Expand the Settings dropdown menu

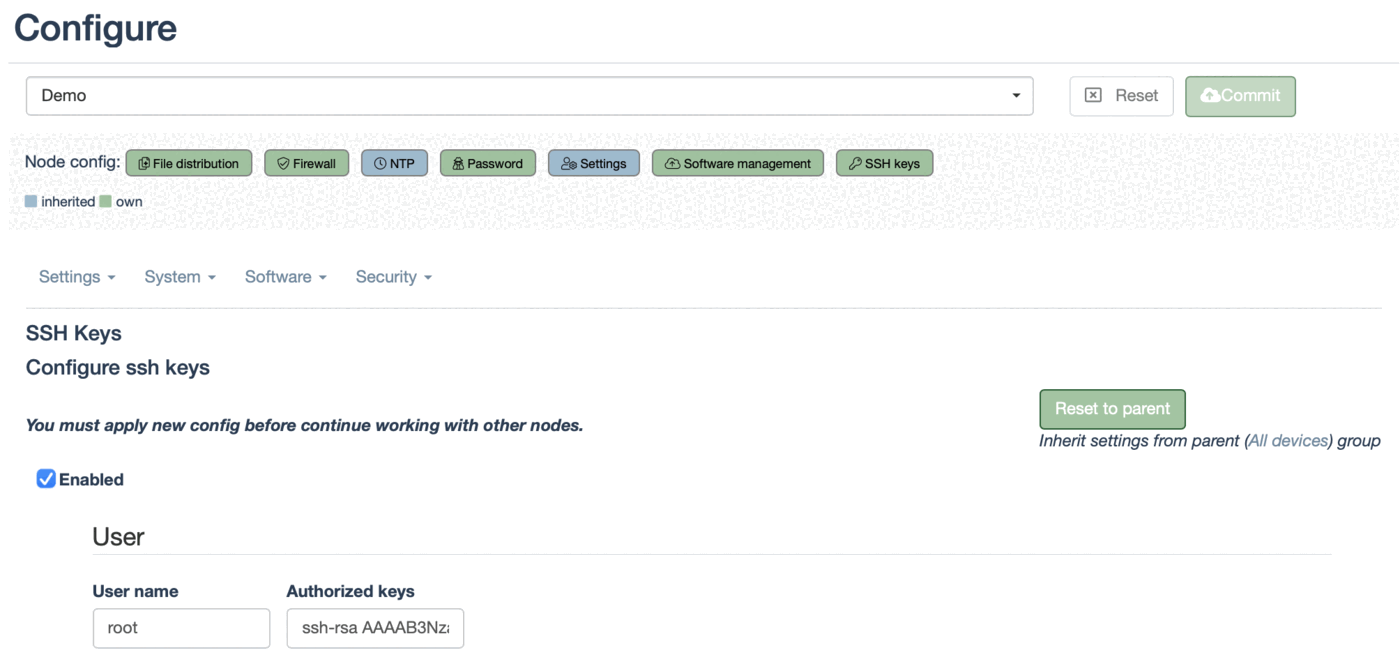tap(77, 277)
